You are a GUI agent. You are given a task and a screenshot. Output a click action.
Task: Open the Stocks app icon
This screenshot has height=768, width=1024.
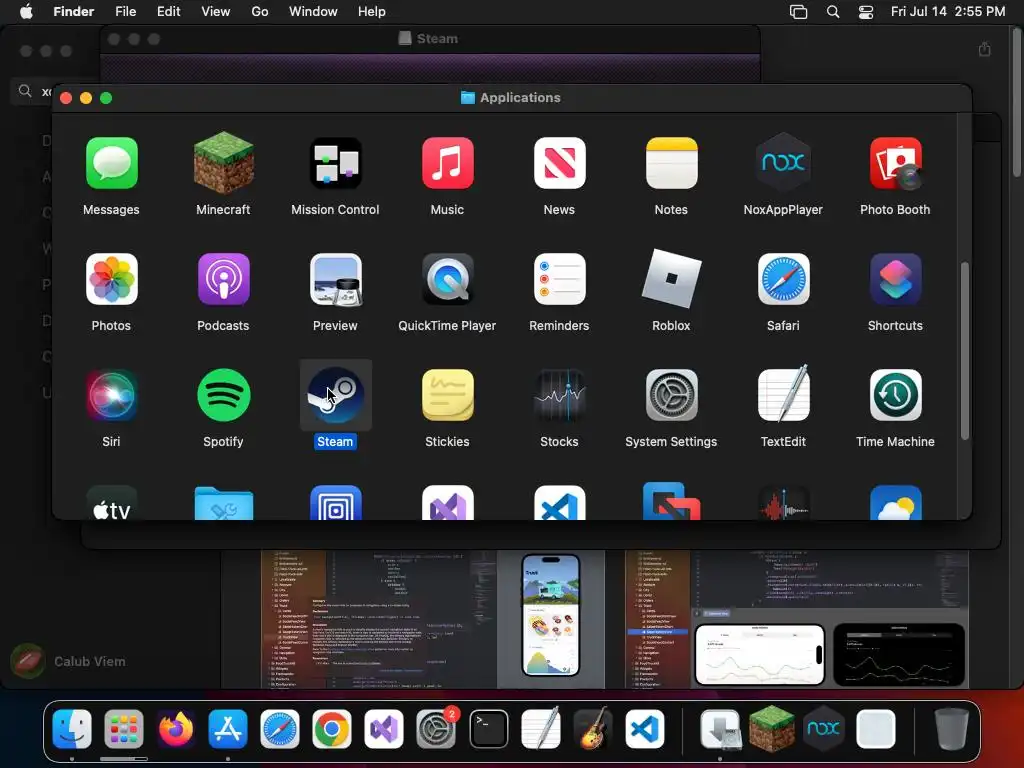coord(559,395)
